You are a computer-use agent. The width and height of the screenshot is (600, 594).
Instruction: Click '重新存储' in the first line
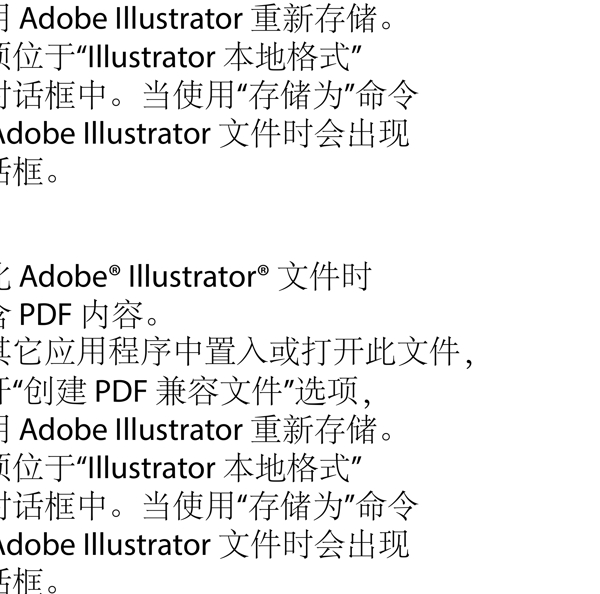(x=314, y=19)
